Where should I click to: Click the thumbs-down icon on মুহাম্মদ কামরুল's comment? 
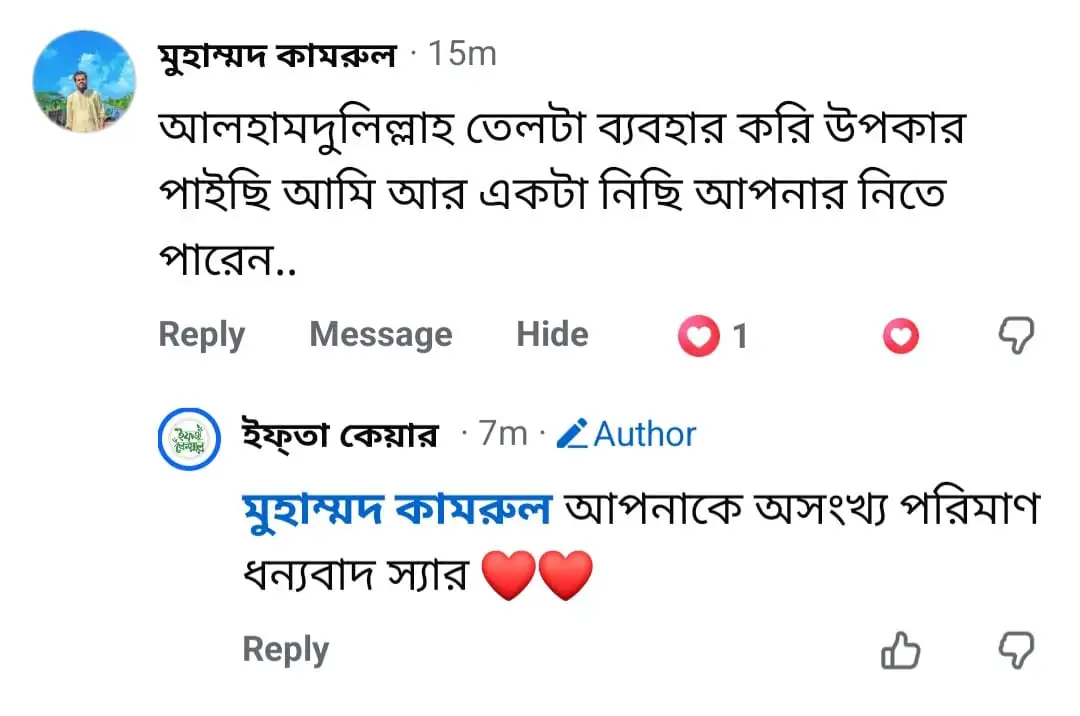[x=1017, y=335]
